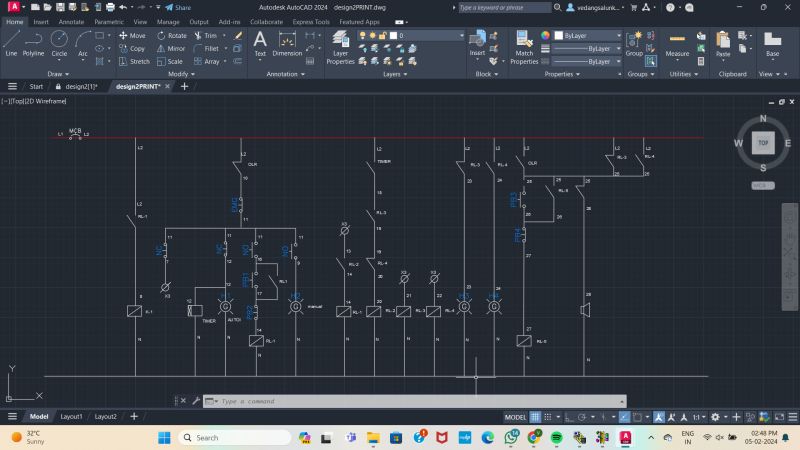Click the WCS button under ViewCube

coord(762,185)
